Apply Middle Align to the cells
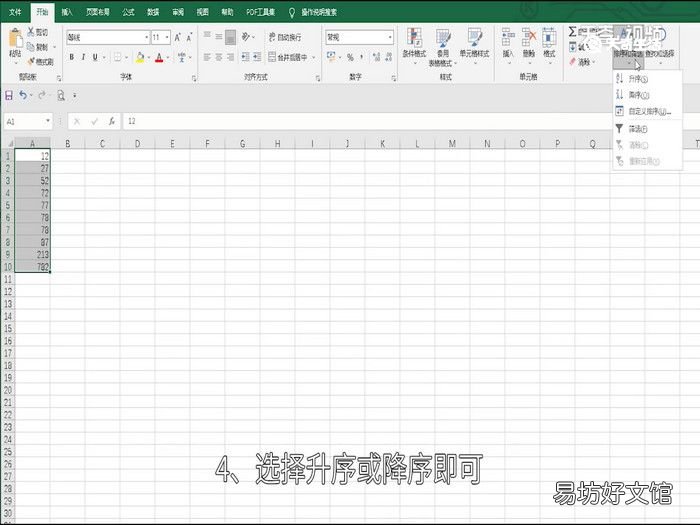This screenshot has width=700, height=525. pyautogui.click(x=219, y=36)
